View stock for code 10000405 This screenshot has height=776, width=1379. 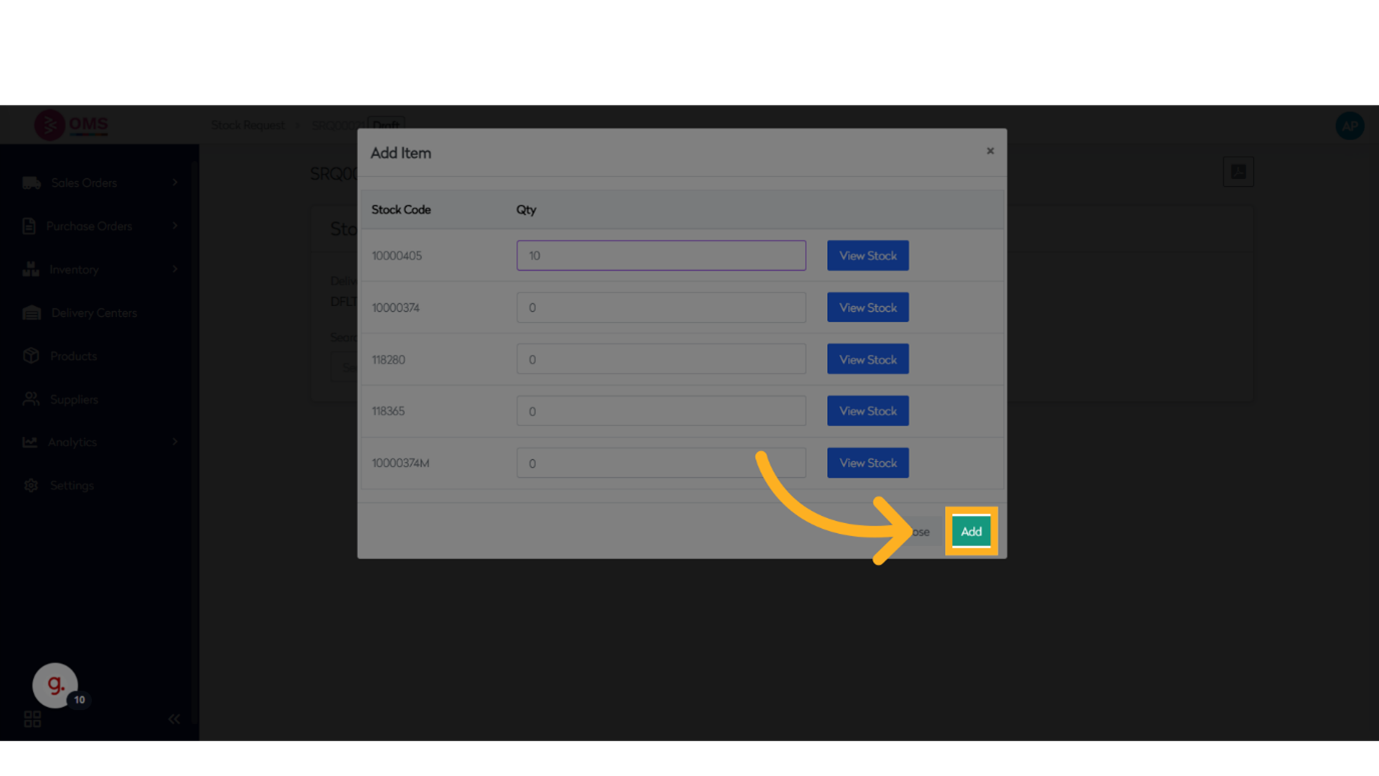click(867, 256)
